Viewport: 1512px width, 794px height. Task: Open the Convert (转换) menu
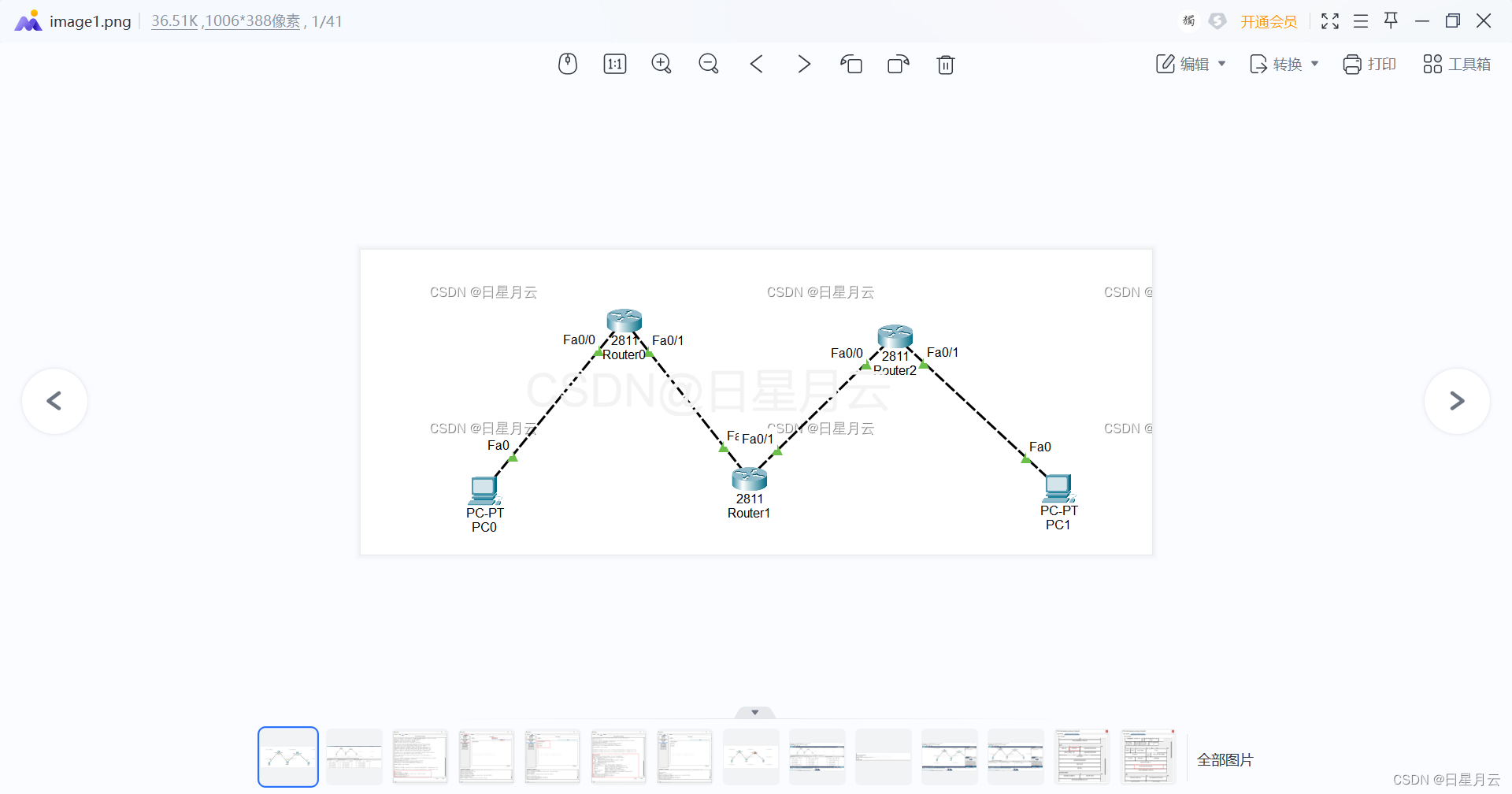pos(1276,64)
